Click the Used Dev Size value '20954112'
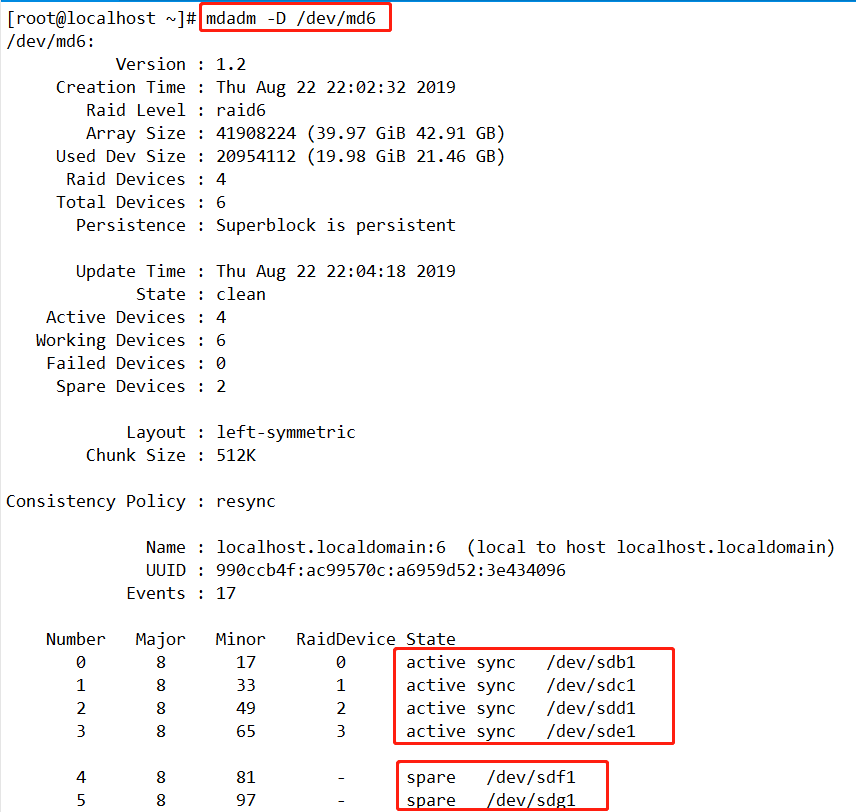 (x=256, y=156)
